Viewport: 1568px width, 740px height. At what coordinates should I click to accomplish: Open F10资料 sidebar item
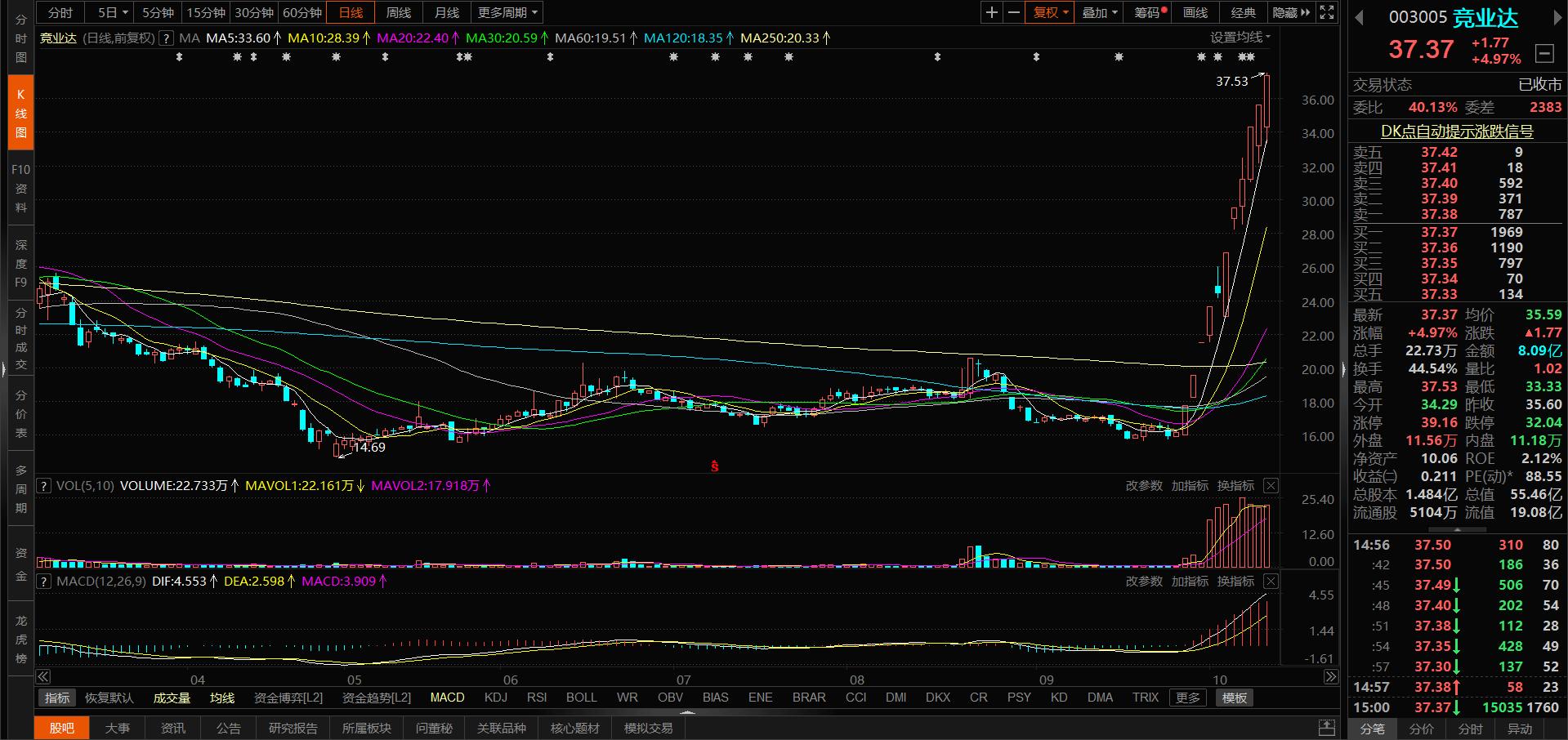pos(20,188)
